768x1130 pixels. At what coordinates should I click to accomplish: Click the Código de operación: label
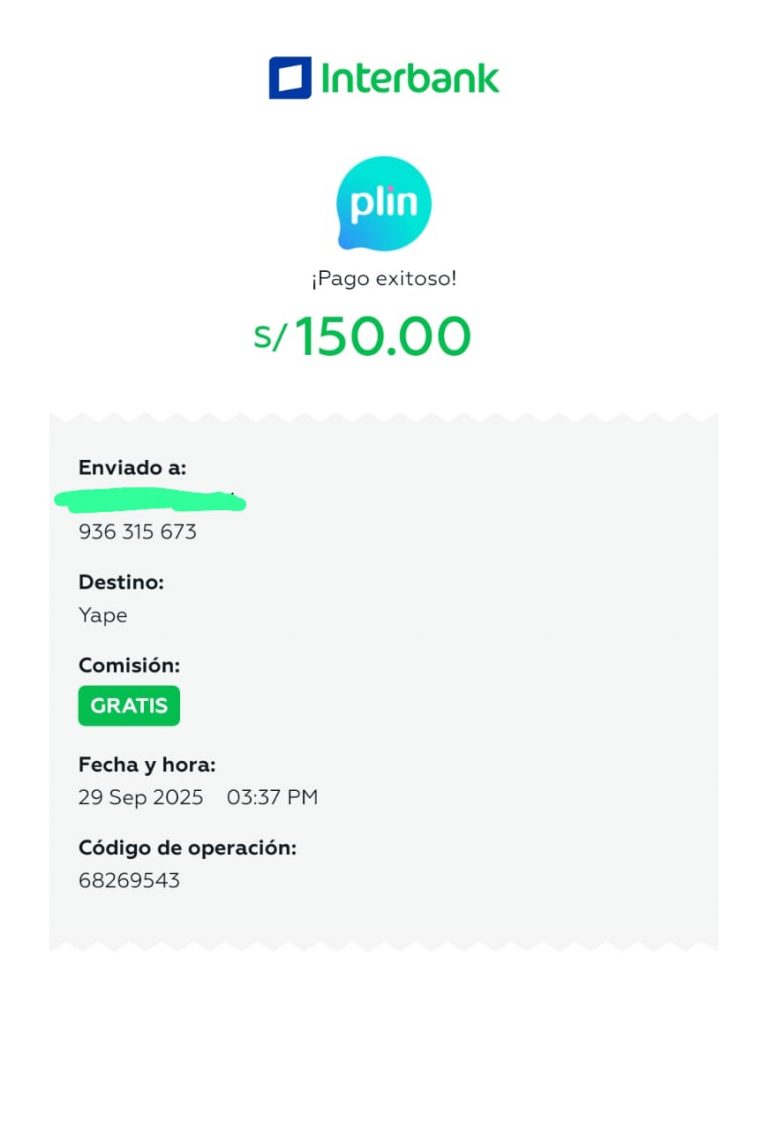187,848
